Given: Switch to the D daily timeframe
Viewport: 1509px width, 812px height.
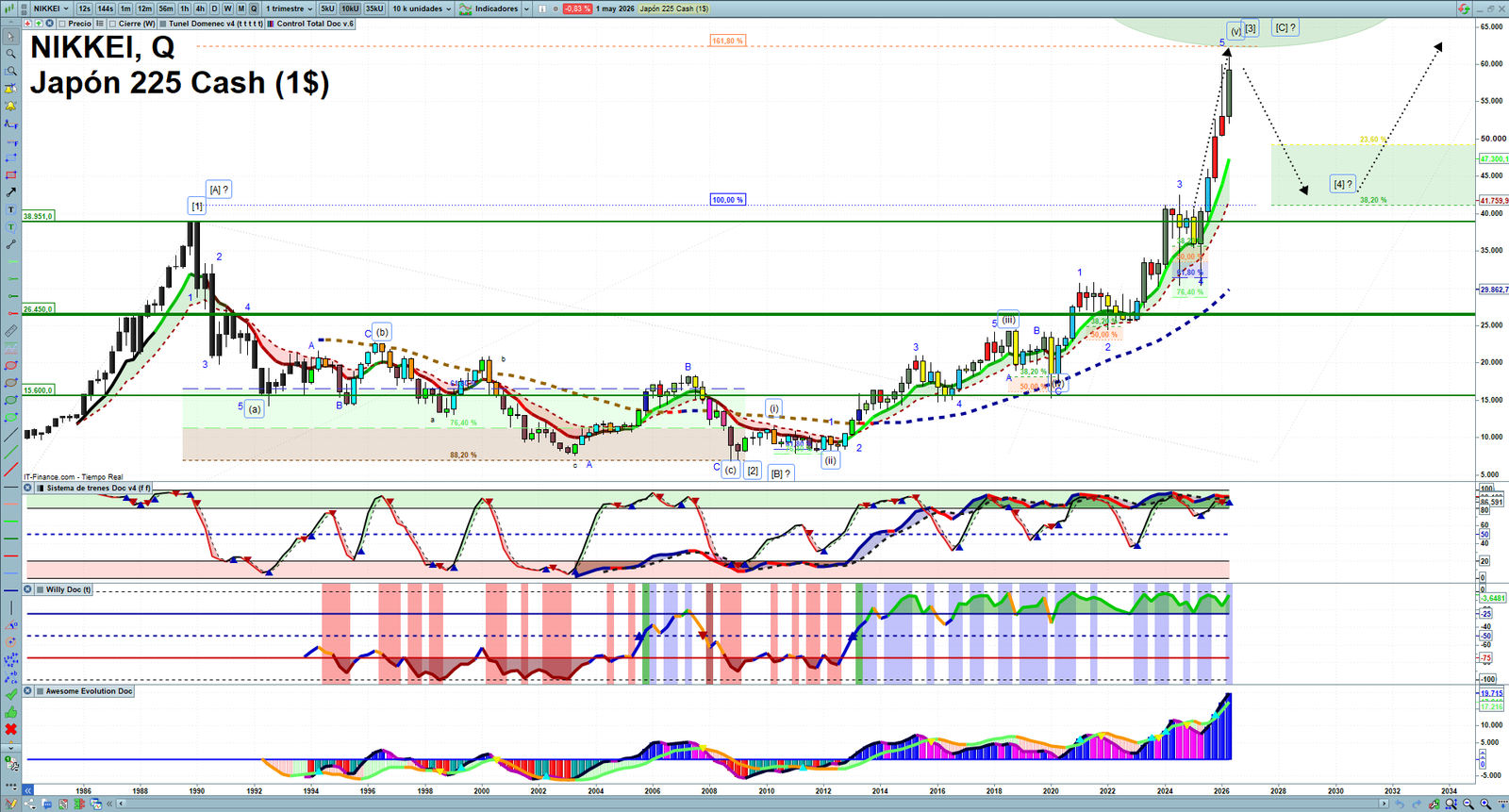Looking at the screenshot, I should click(214, 8).
